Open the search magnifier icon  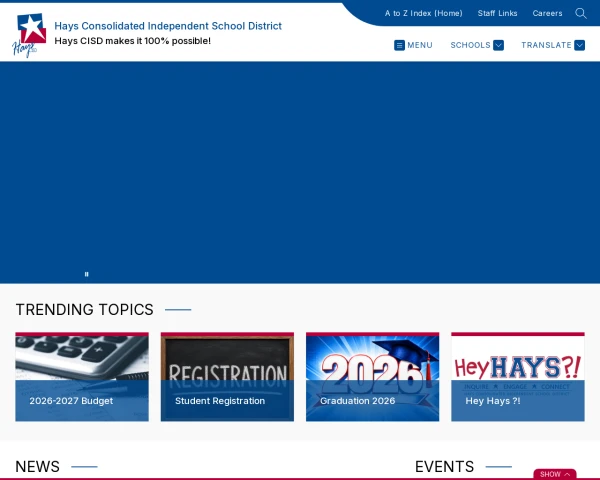[580, 13]
